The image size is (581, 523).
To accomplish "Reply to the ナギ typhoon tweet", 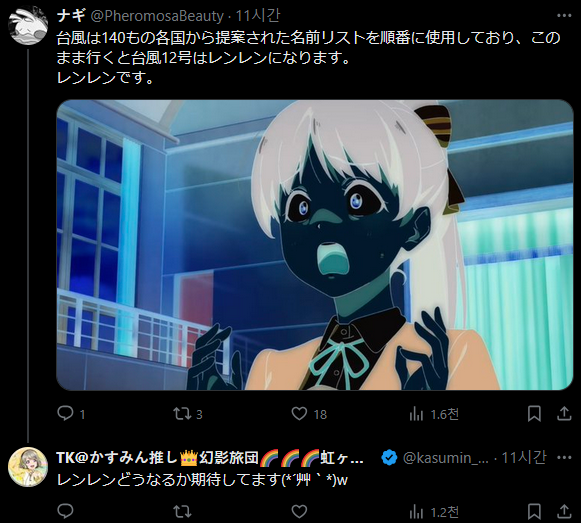I will tap(66, 414).
